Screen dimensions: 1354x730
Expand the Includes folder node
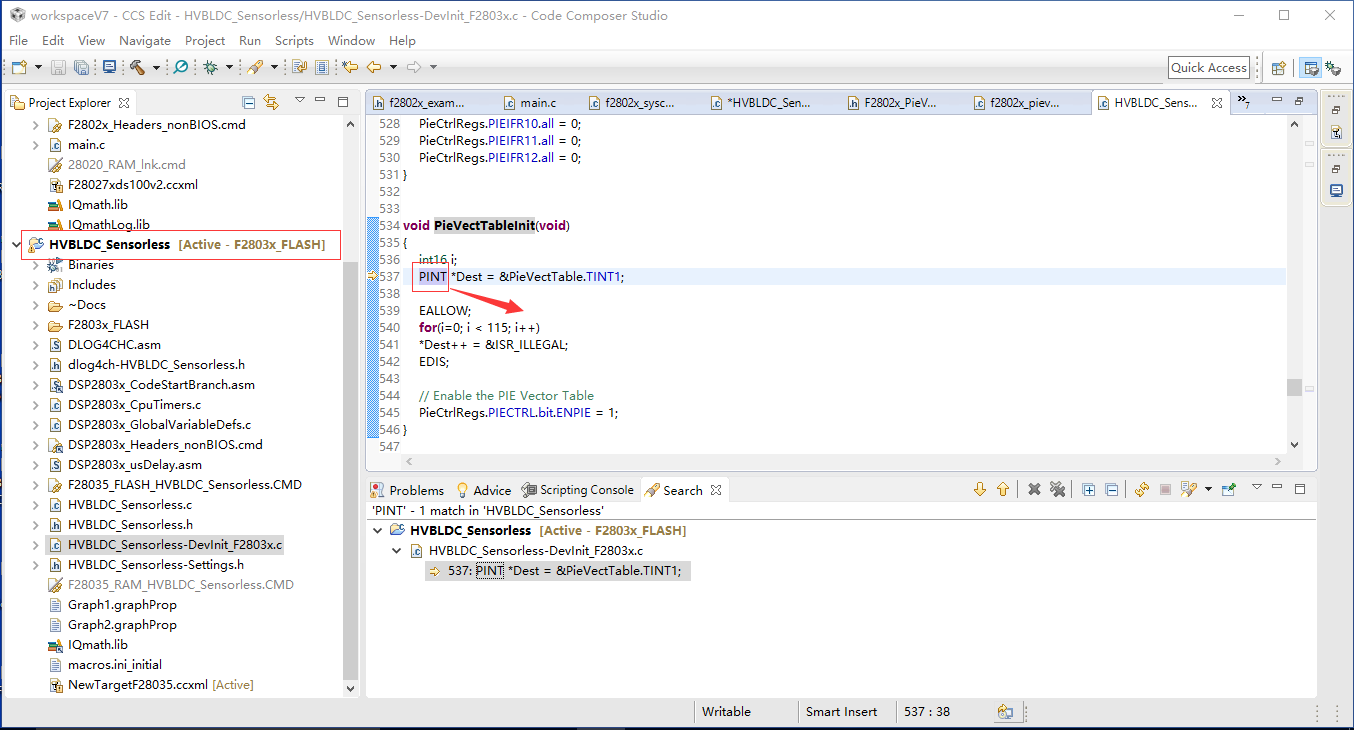tap(35, 285)
